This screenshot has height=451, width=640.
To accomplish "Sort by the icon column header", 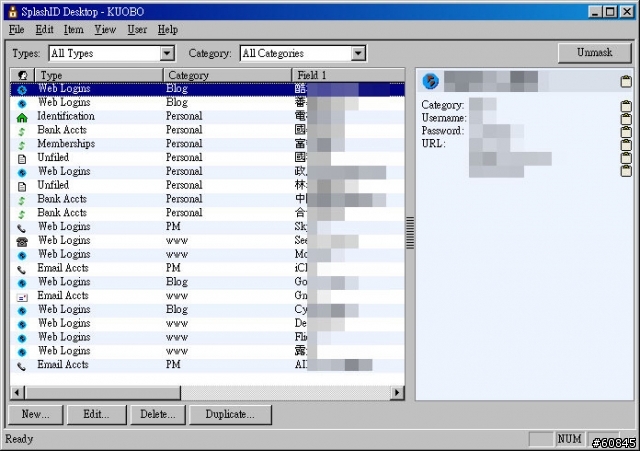I will 22,76.
